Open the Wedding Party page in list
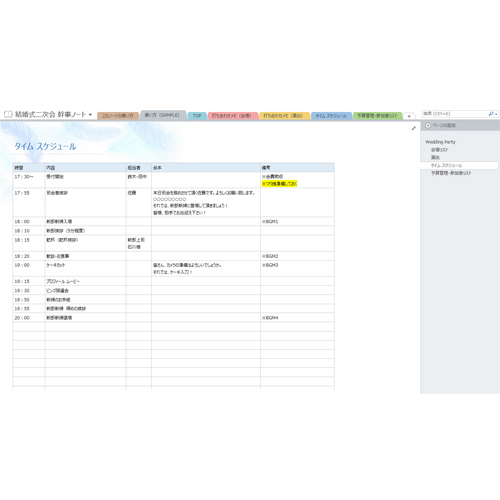Image resolution: width=500 pixels, height=500 pixels. tap(440, 142)
